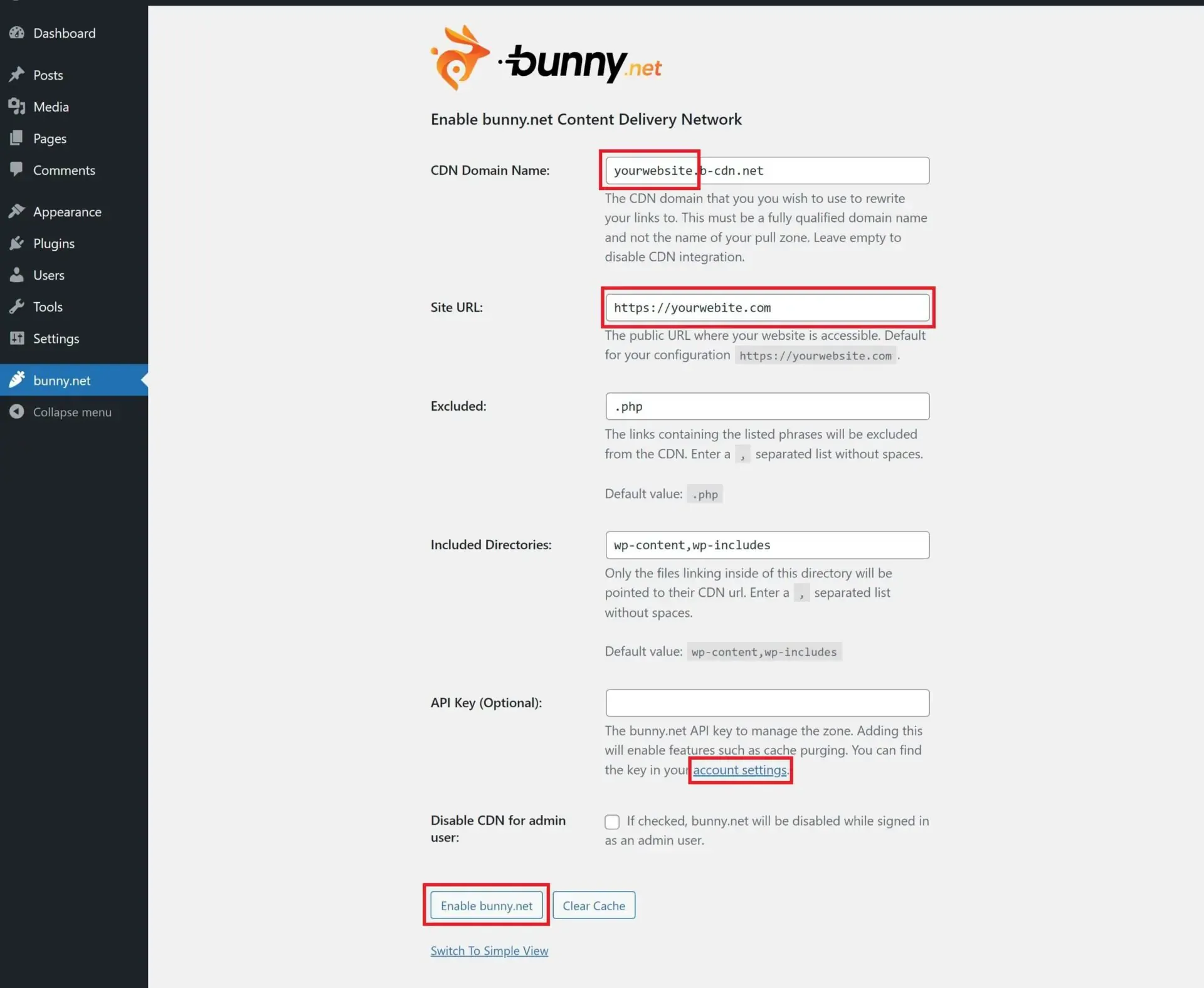Open the account settings link
The image size is (1204, 988).
(739, 770)
